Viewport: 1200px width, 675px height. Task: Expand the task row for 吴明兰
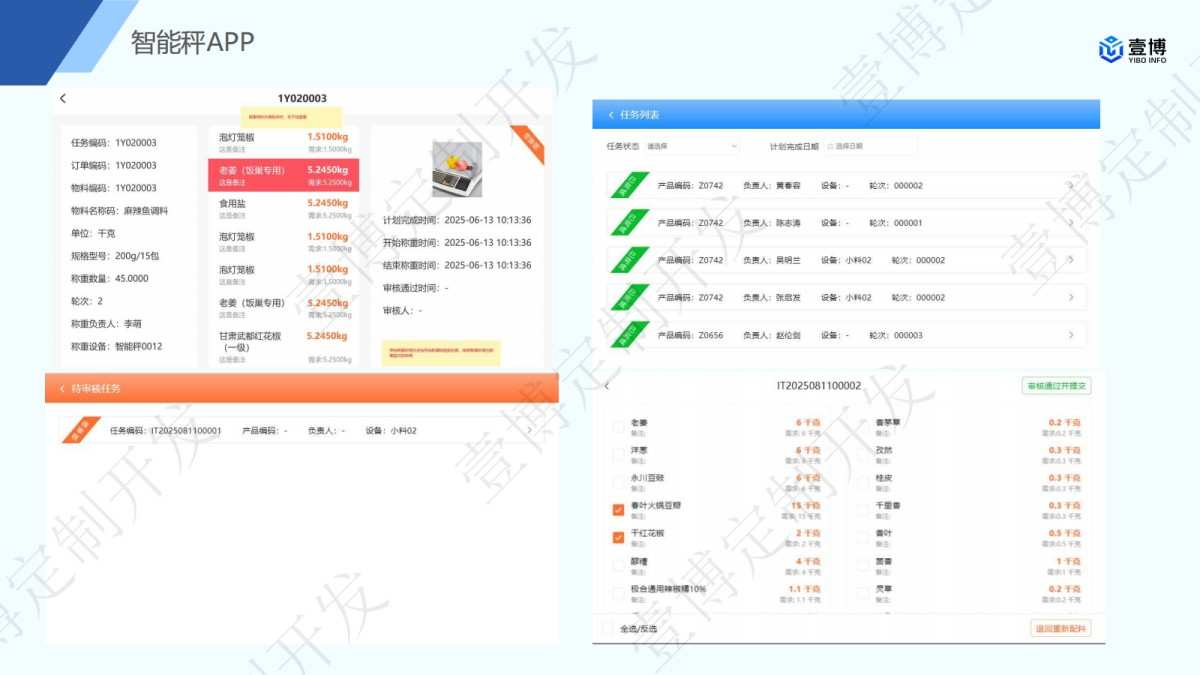click(1071, 259)
